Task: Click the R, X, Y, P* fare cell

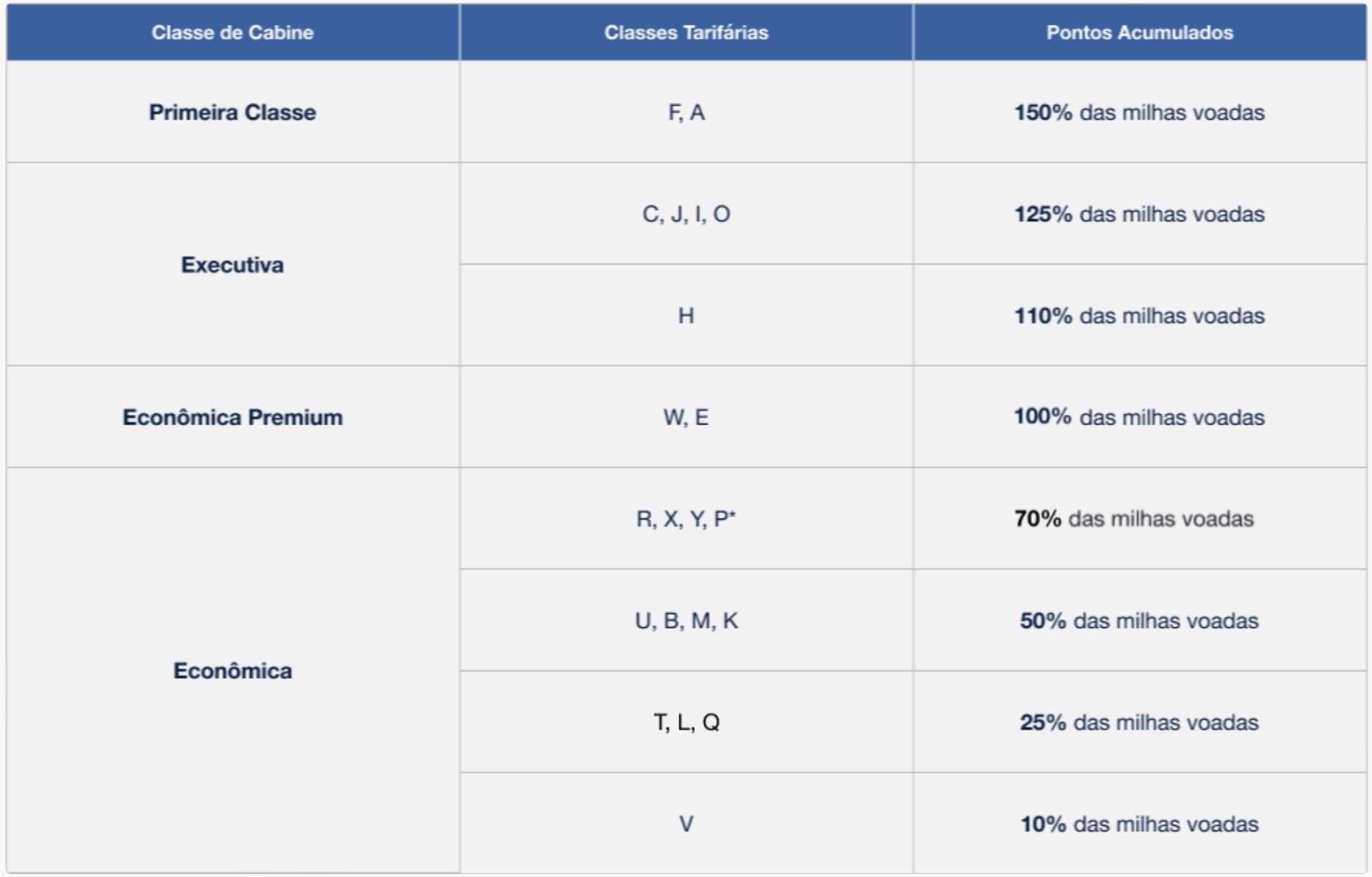Action: (x=686, y=519)
